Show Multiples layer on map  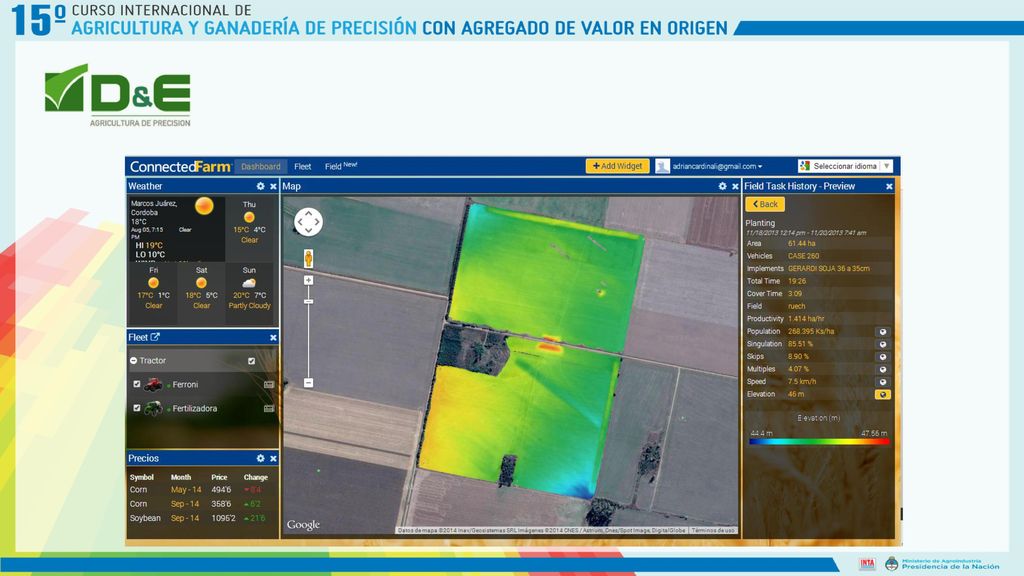(882, 369)
